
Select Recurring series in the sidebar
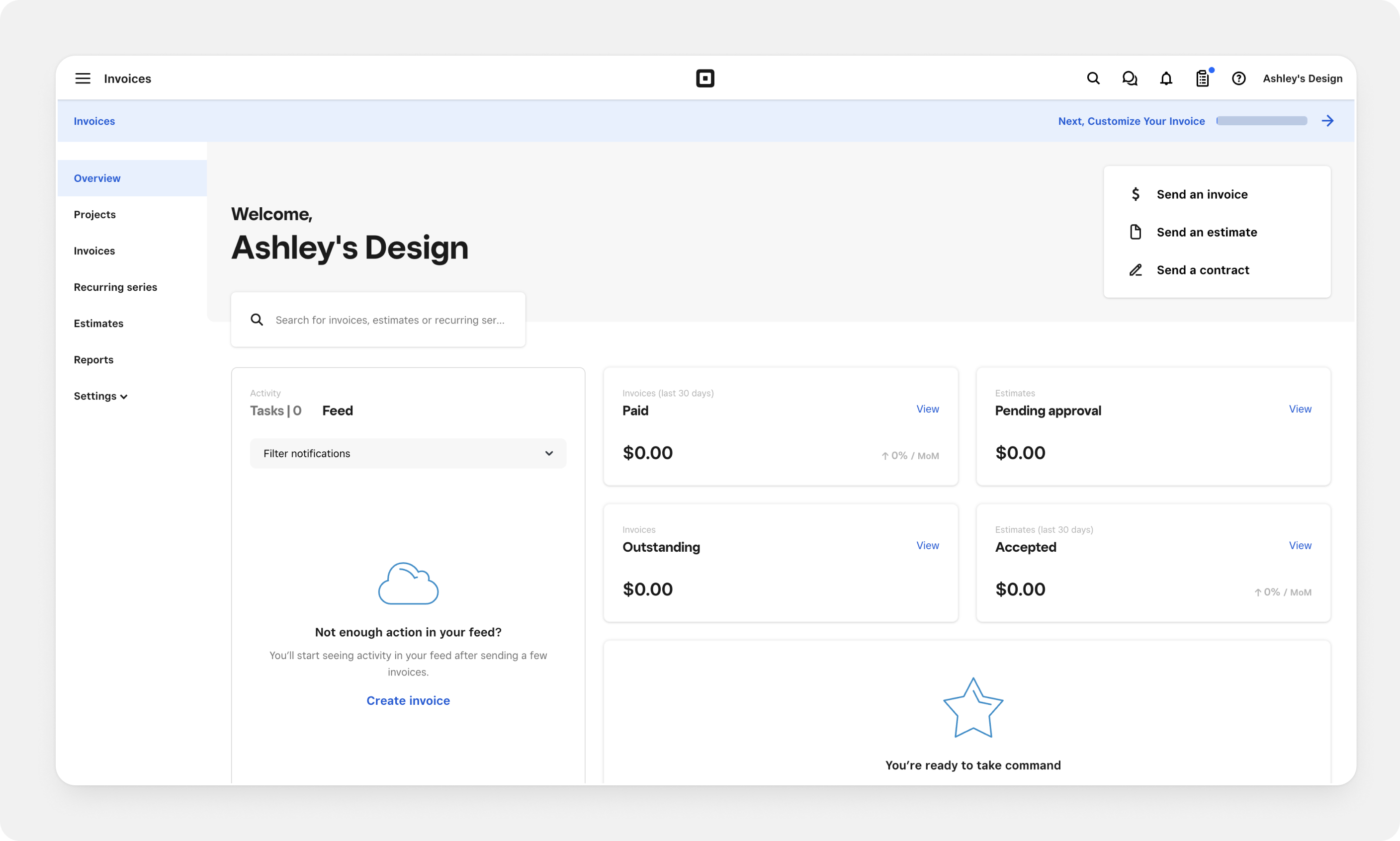[115, 287]
